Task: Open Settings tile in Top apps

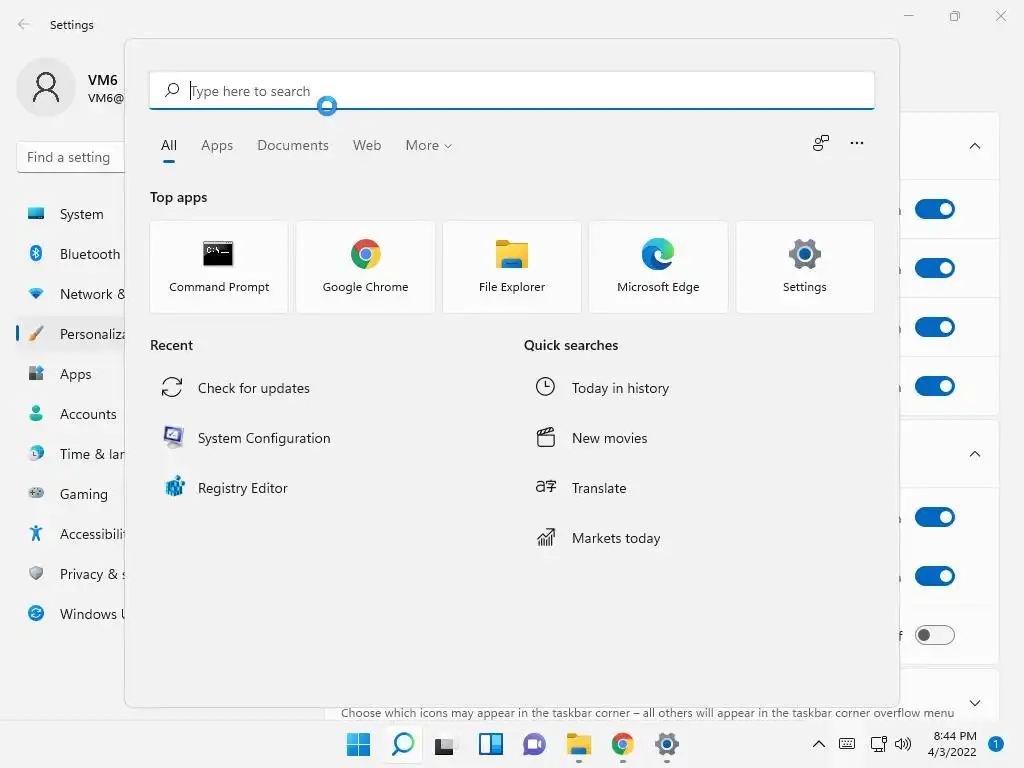Action: pyautogui.click(x=805, y=266)
